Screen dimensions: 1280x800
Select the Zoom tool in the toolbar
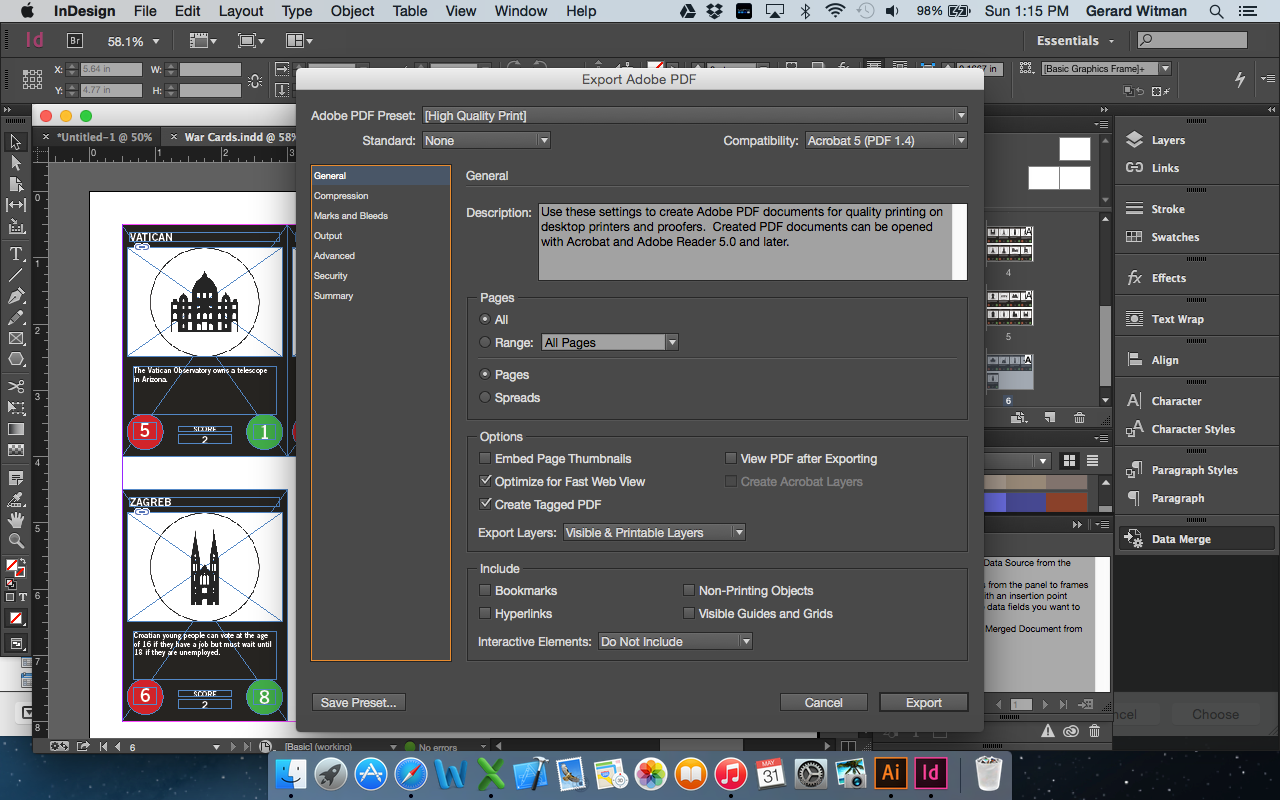tap(14, 538)
